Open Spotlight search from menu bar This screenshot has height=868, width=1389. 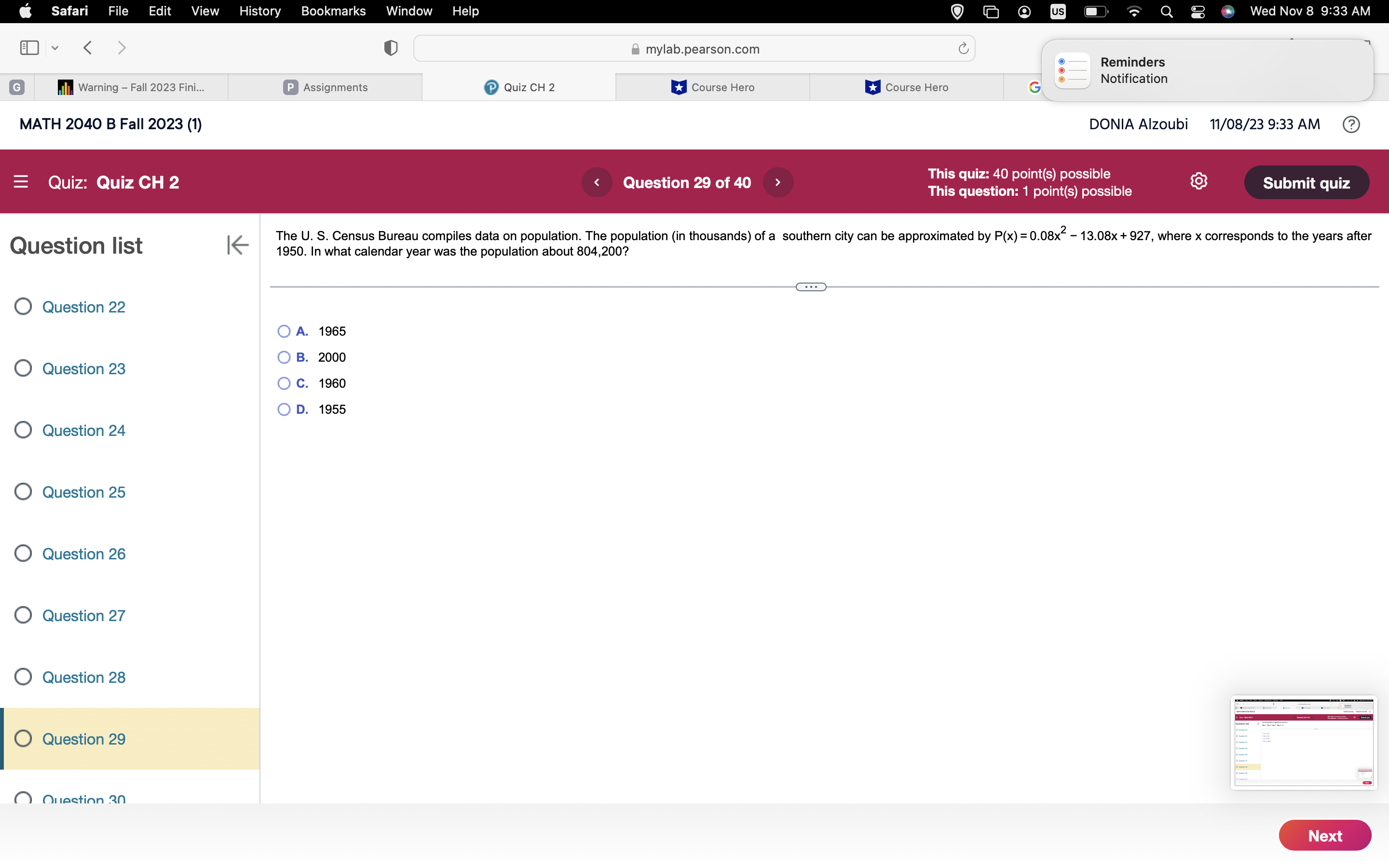click(x=1166, y=11)
